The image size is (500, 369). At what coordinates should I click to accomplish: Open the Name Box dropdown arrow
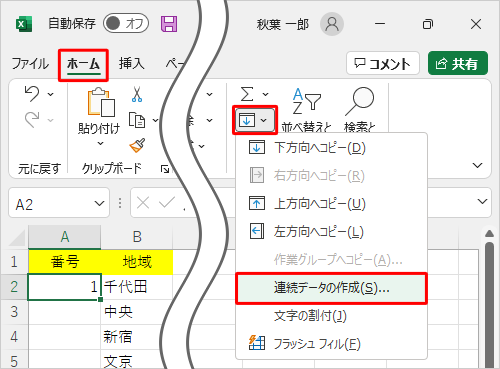pyautogui.click(x=99, y=203)
